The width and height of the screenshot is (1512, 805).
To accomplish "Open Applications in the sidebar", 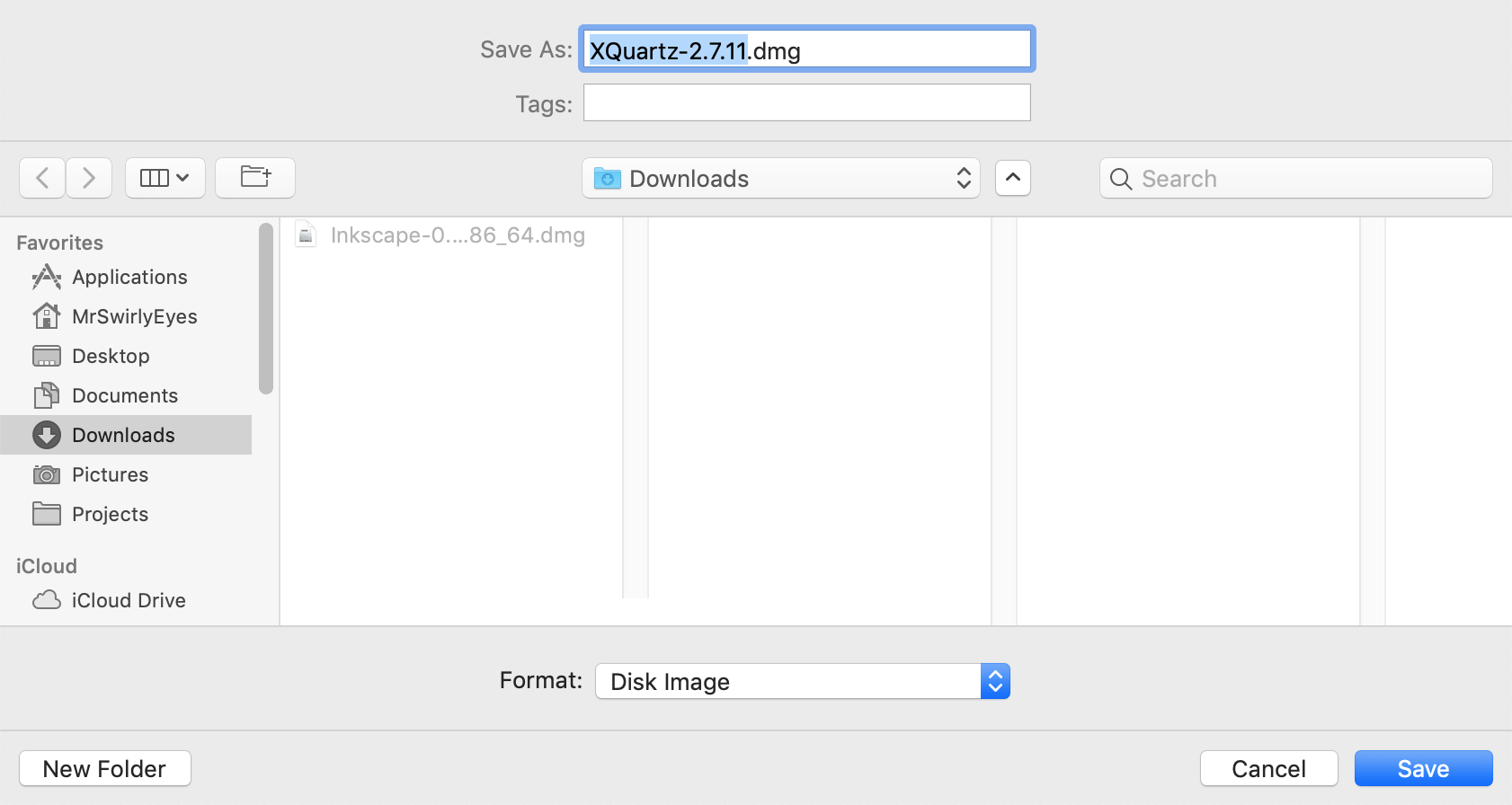I will (129, 278).
